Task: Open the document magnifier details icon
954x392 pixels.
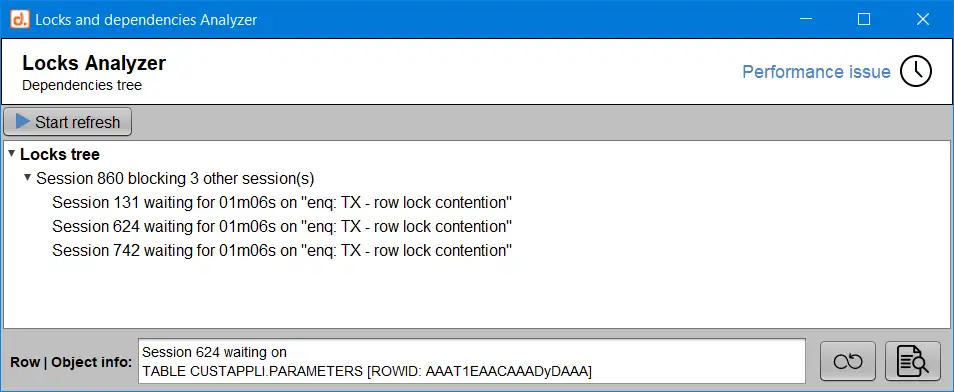Action: pos(913,362)
